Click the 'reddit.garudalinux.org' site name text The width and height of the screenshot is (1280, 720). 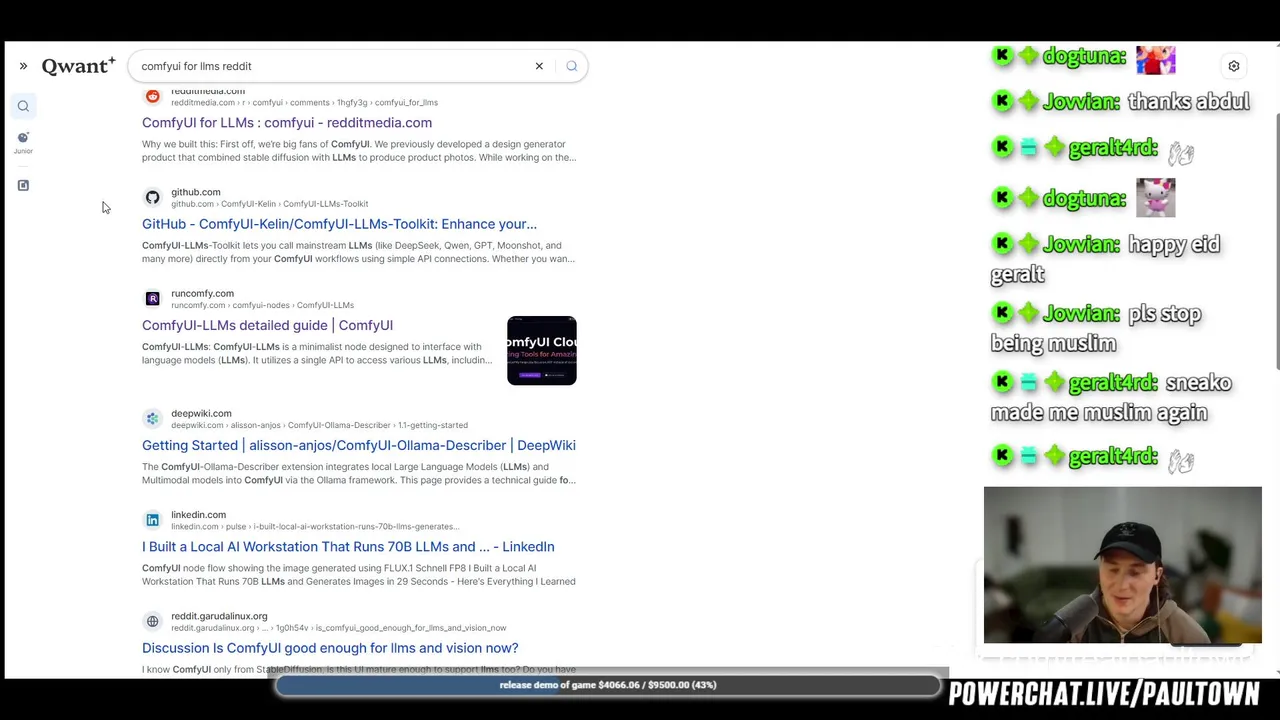click(219, 616)
